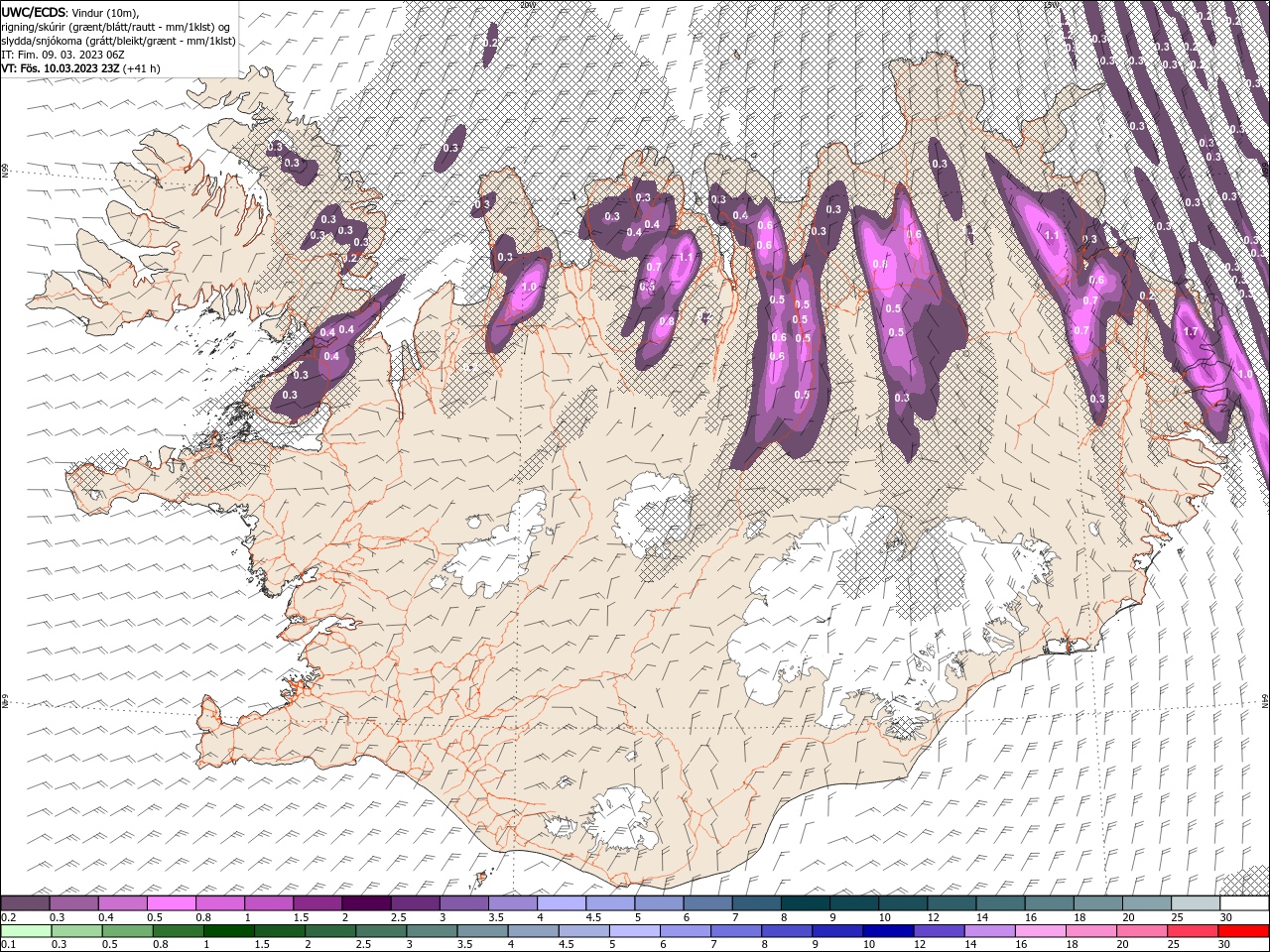Click the bright red 30 swatch in lower legend

tap(1245, 931)
